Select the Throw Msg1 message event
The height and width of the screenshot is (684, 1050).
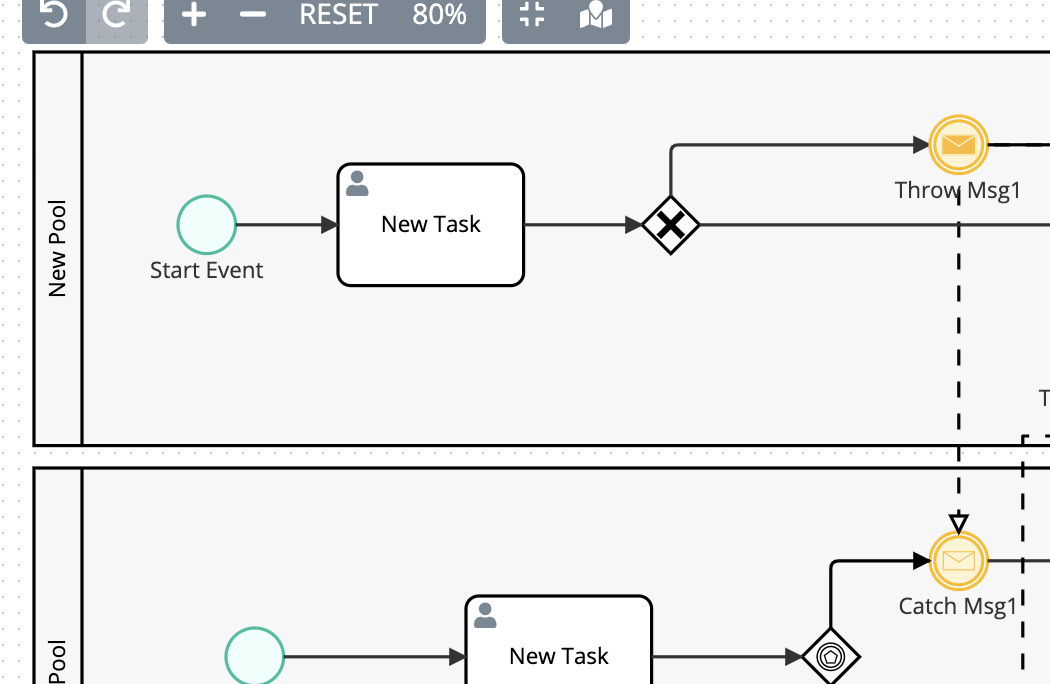(958, 144)
